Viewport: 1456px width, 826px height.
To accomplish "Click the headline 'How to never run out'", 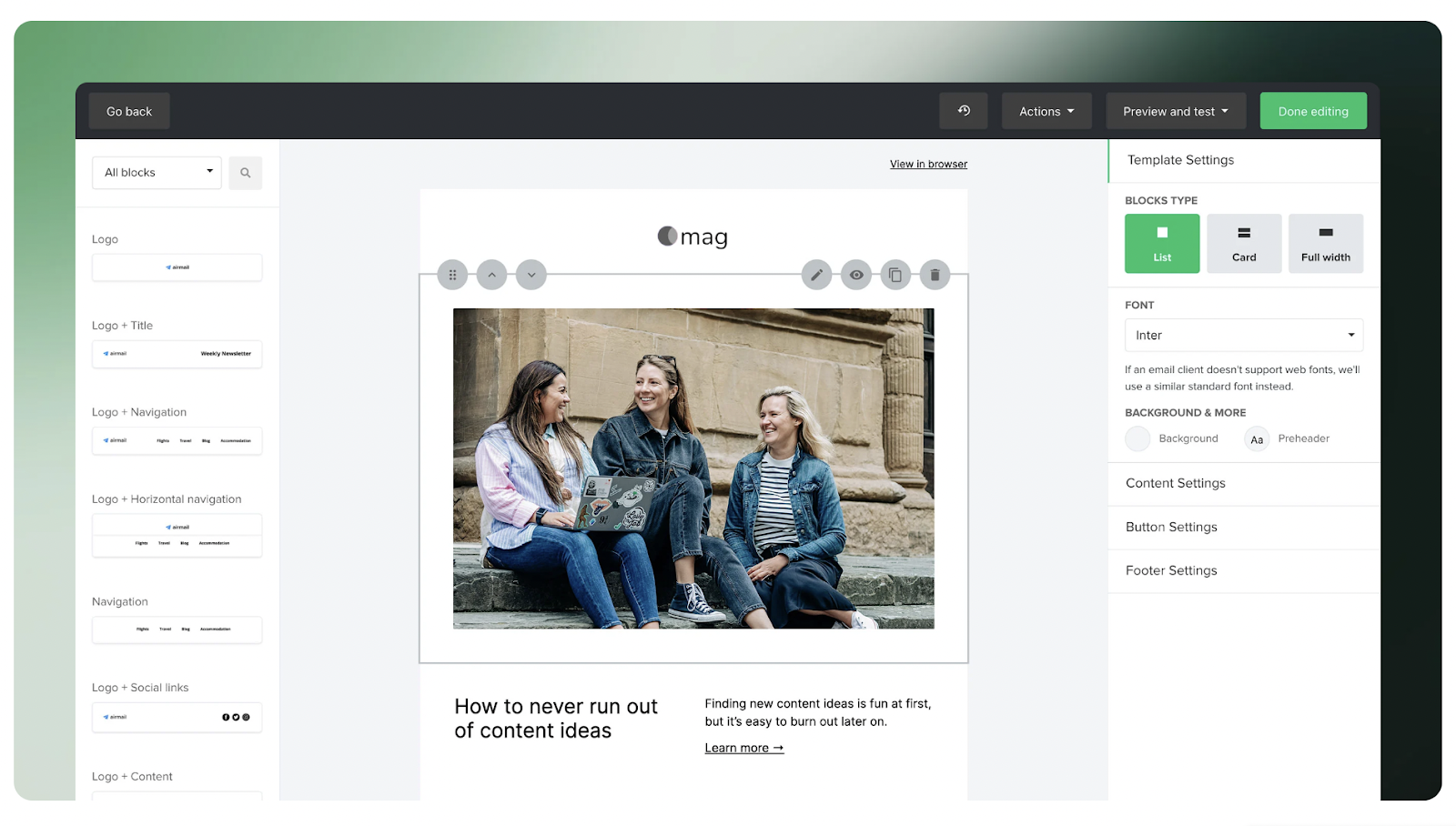I will 556,719.
